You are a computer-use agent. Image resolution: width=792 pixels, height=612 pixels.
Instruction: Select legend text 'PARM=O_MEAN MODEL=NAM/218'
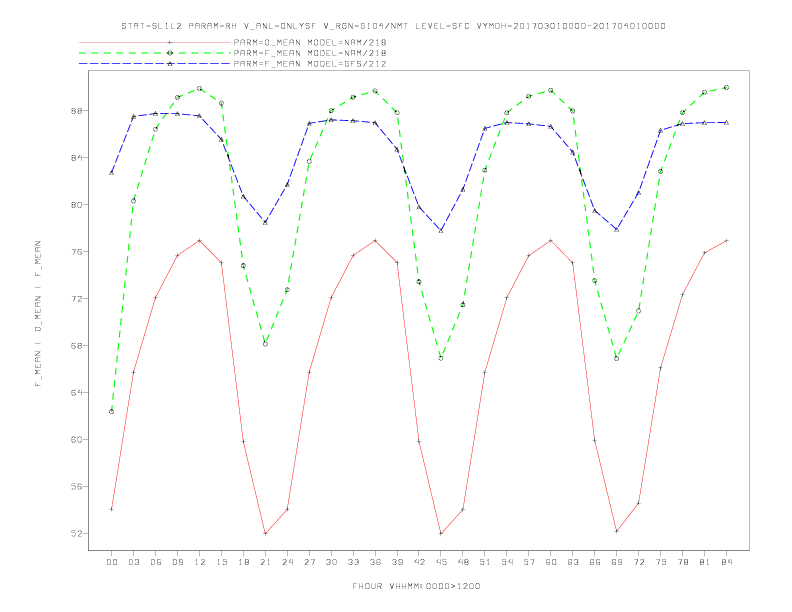[x=310, y=42]
